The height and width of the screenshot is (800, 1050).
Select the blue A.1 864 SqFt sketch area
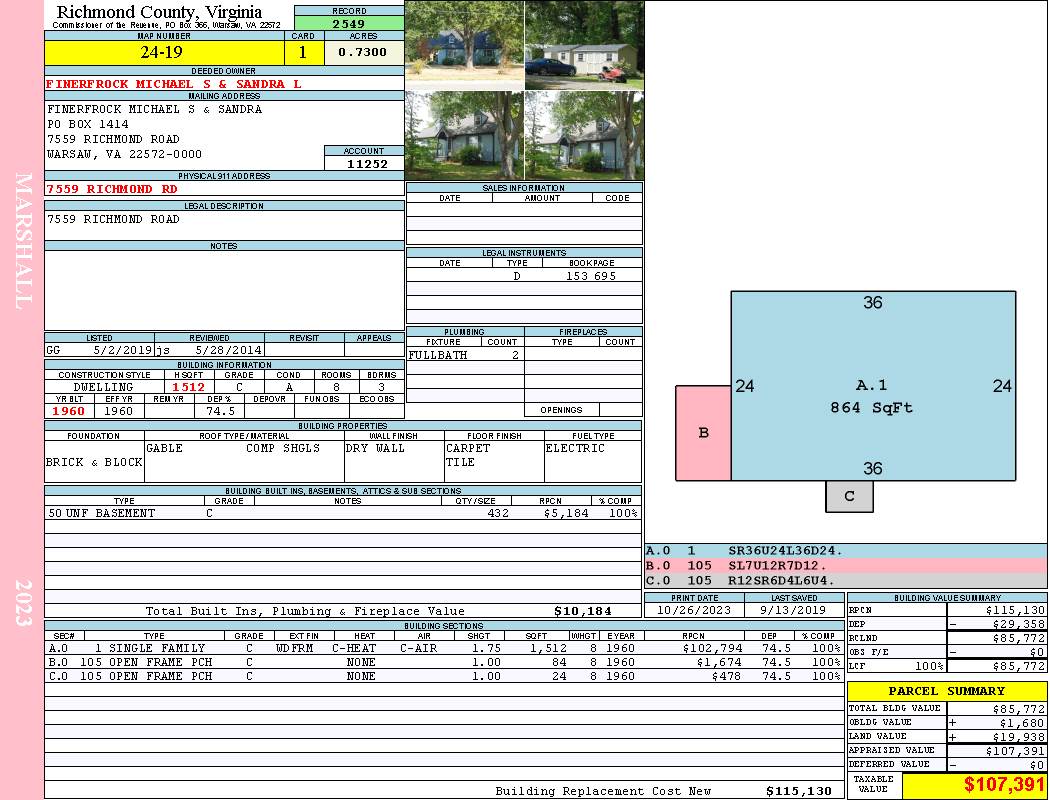873,386
